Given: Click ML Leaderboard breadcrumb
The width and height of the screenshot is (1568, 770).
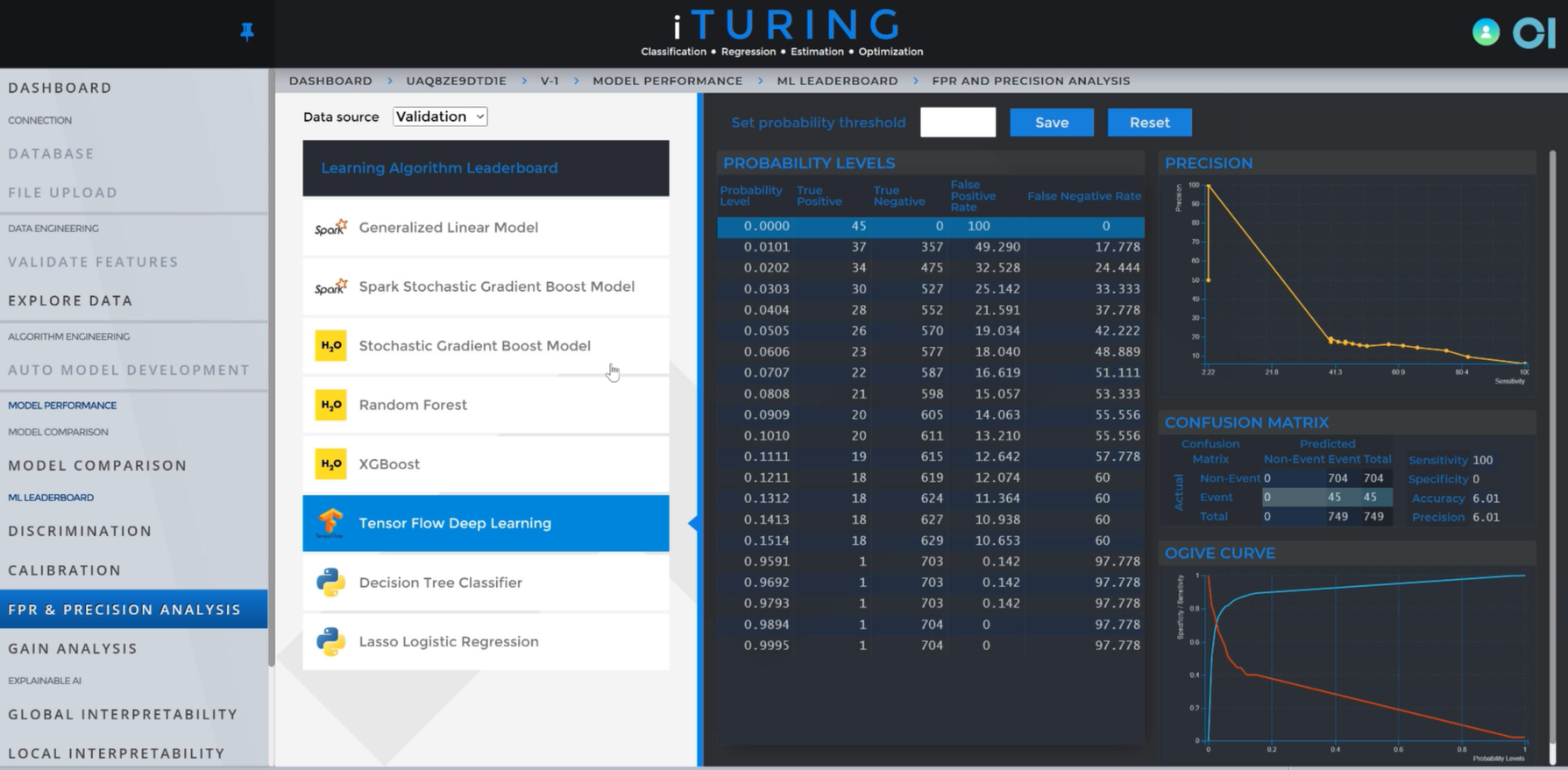Looking at the screenshot, I should 837,81.
